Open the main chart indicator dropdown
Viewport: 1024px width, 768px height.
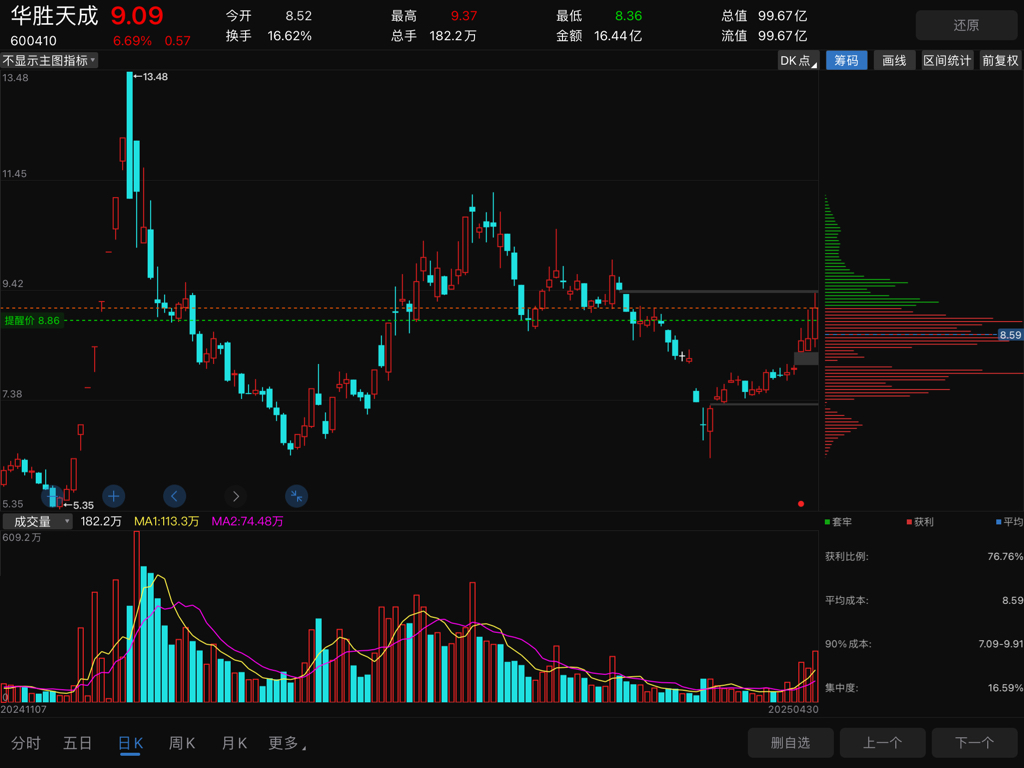49,61
